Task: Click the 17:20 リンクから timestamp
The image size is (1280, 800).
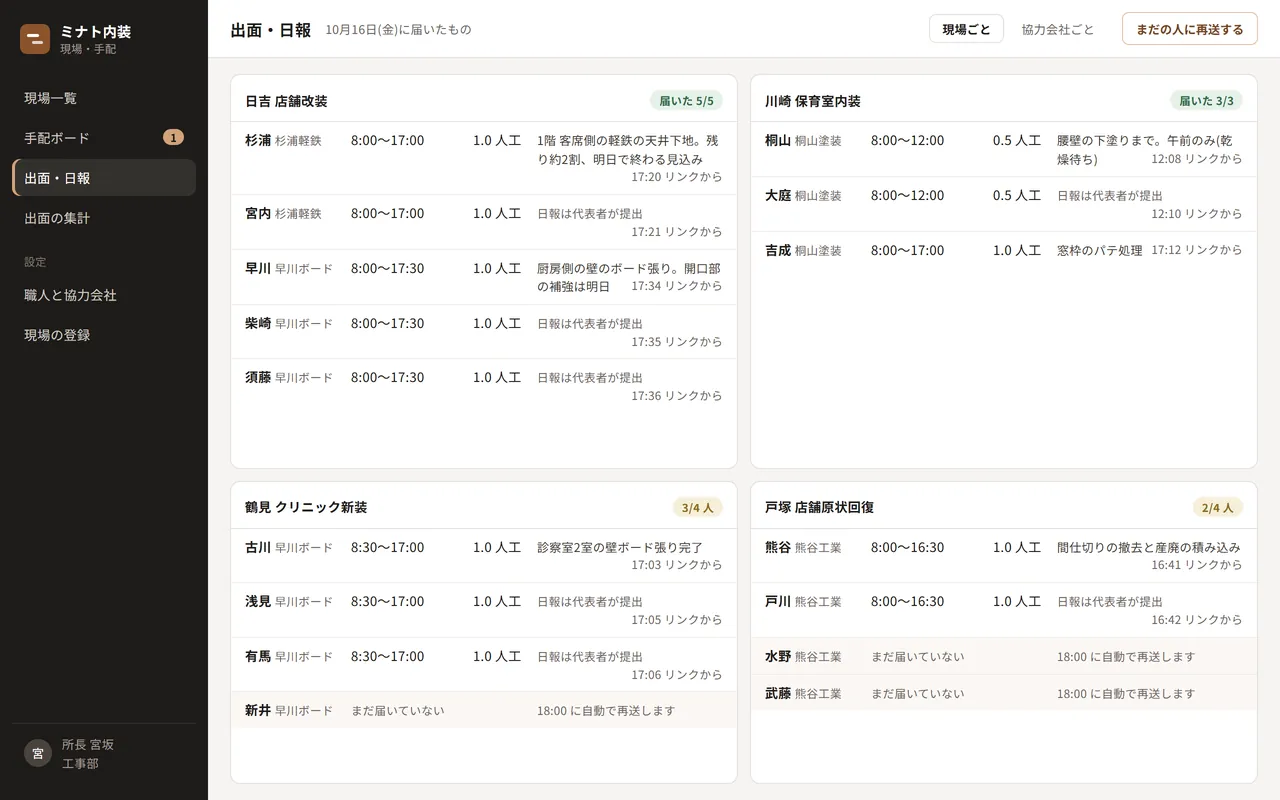Action: click(677, 176)
